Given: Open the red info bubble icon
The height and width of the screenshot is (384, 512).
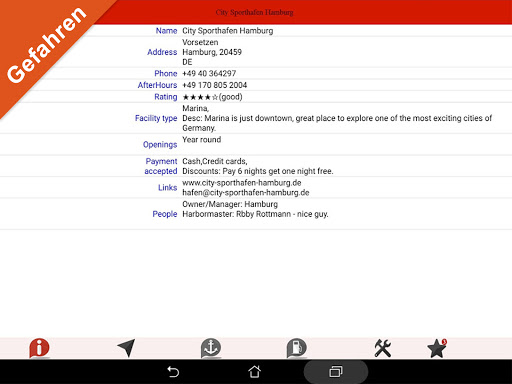Looking at the screenshot, I should click(39, 348).
